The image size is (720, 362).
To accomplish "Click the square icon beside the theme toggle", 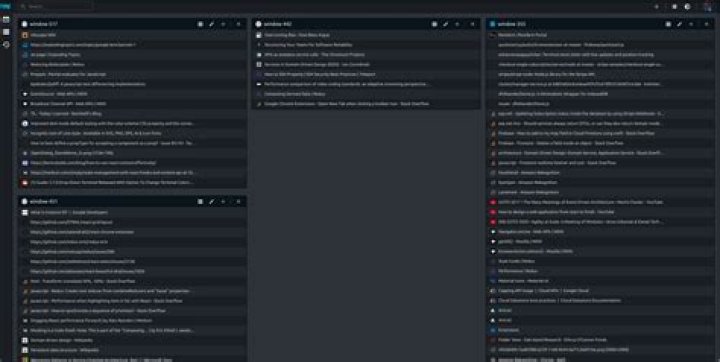I will pyautogui.click(x=675, y=6).
